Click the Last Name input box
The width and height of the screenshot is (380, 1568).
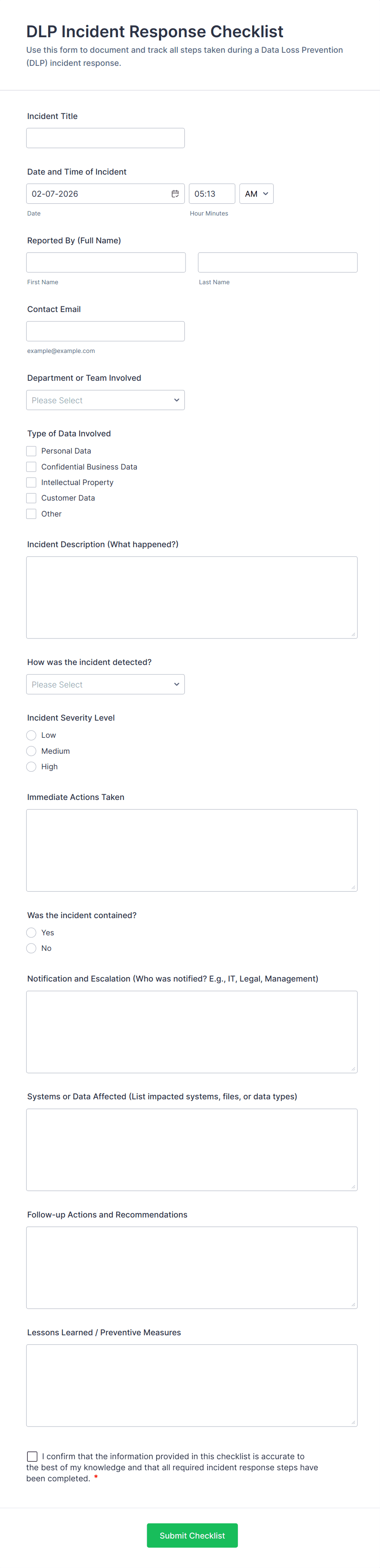tap(277, 262)
